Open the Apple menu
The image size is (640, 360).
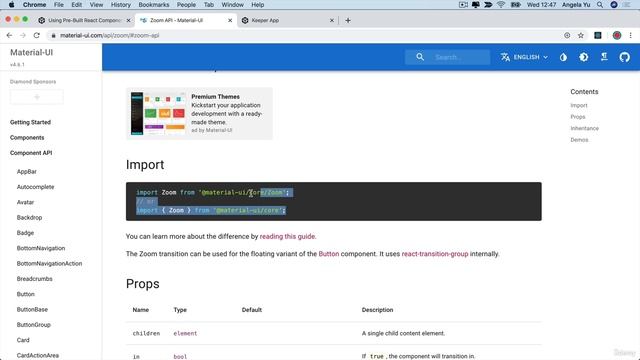(11, 5)
